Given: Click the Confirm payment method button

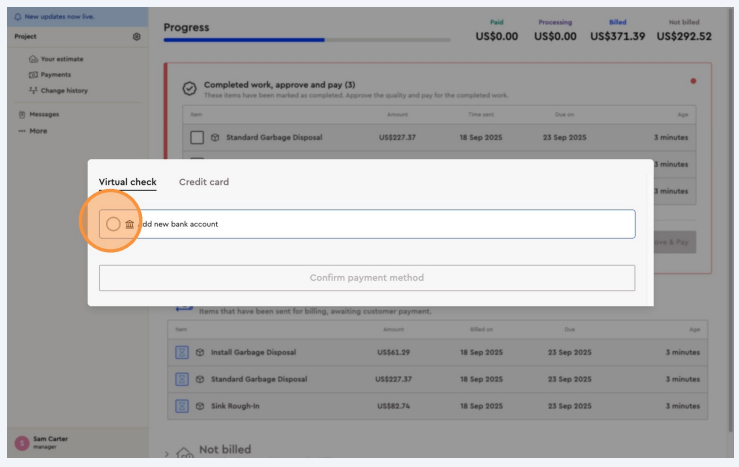Looking at the screenshot, I should pyautogui.click(x=366, y=278).
